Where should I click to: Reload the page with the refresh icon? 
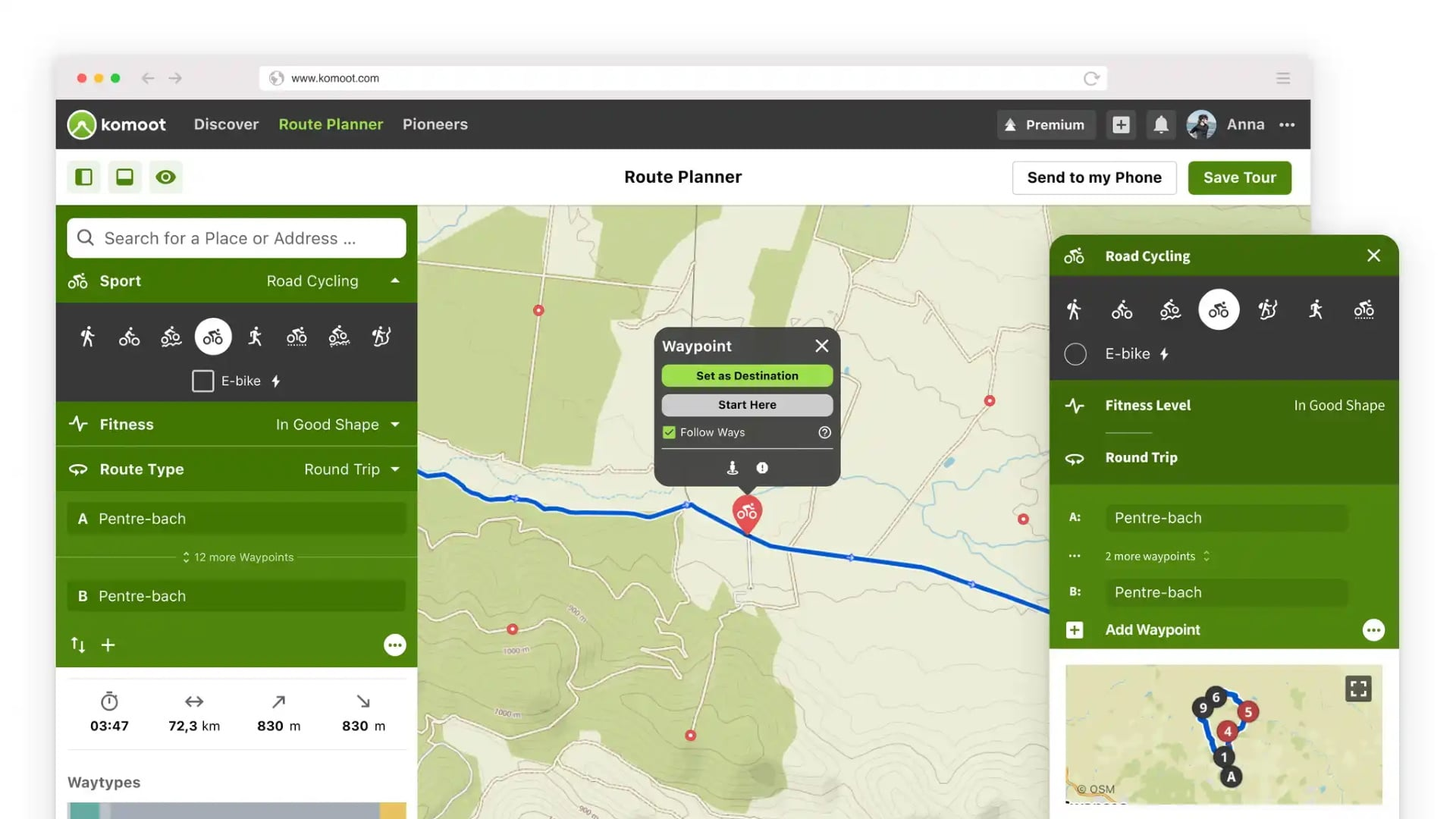coord(1091,78)
